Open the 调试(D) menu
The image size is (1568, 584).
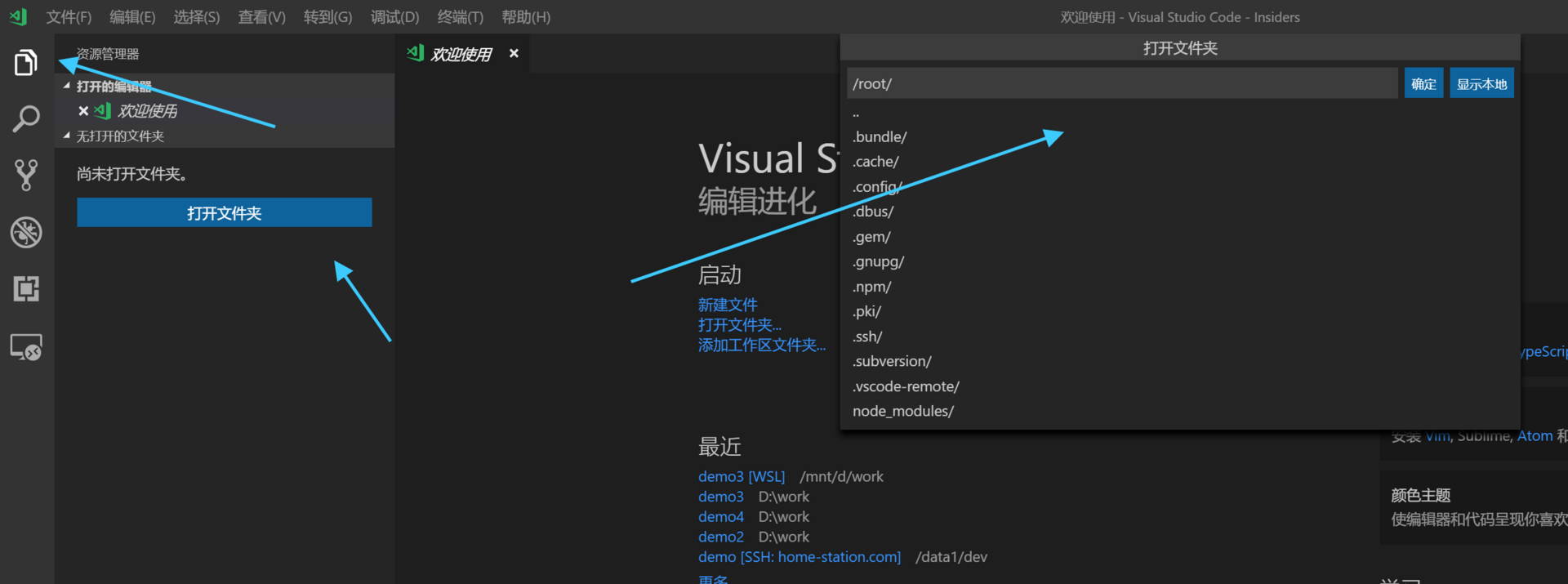394,17
